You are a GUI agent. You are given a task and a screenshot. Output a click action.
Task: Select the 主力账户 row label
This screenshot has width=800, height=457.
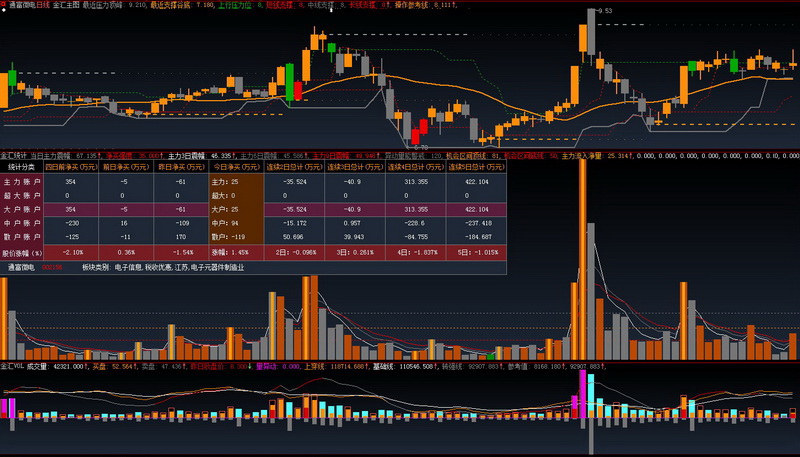[x=22, y=182]
